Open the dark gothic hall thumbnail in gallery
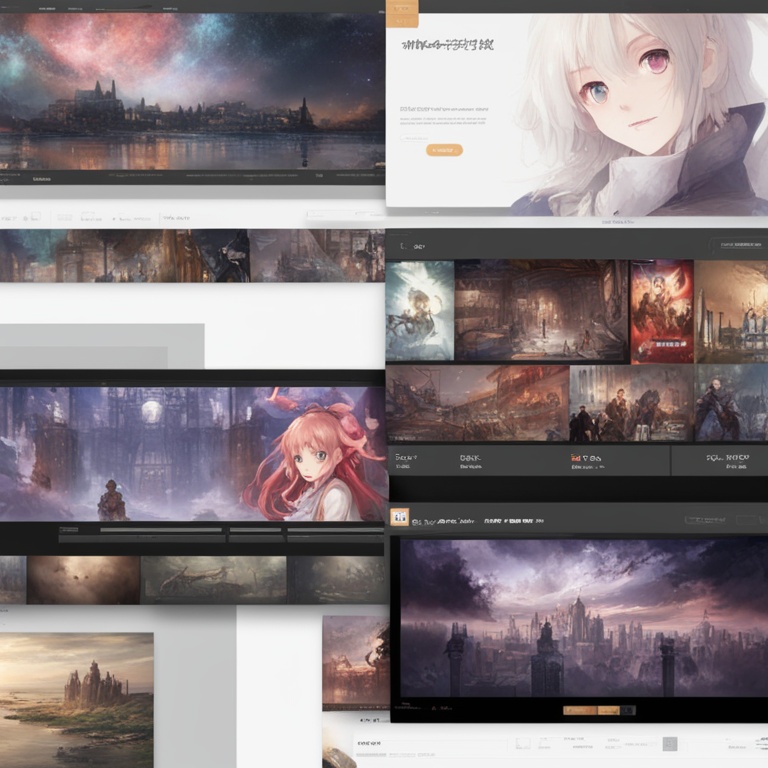768x768 pixels. click(x=541, y=311)
